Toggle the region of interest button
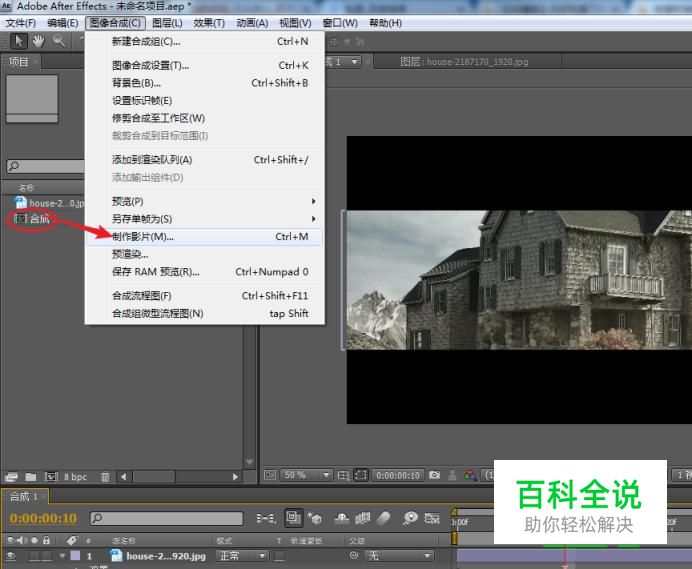The image size is (692, 569). [x=362, y=475]
